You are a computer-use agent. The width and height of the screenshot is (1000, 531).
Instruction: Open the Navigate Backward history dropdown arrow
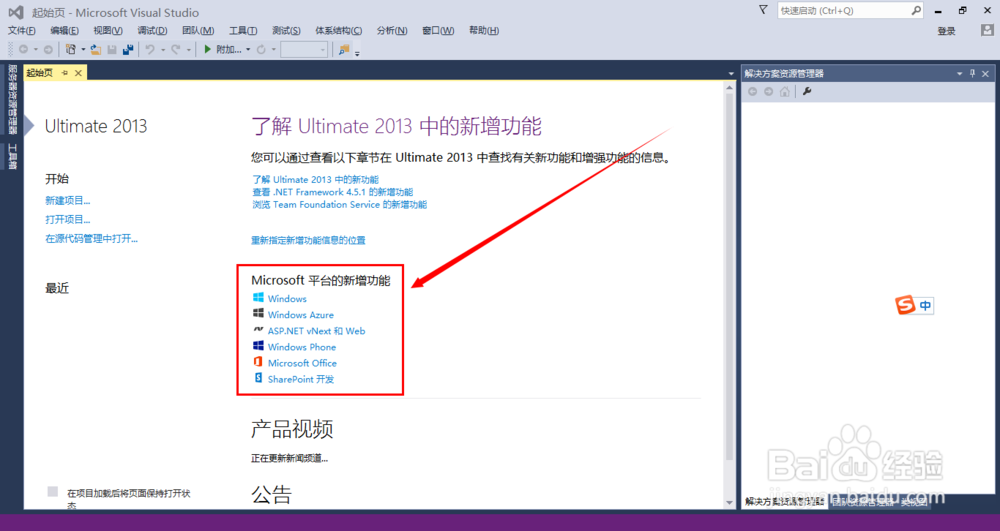point(36,49)
